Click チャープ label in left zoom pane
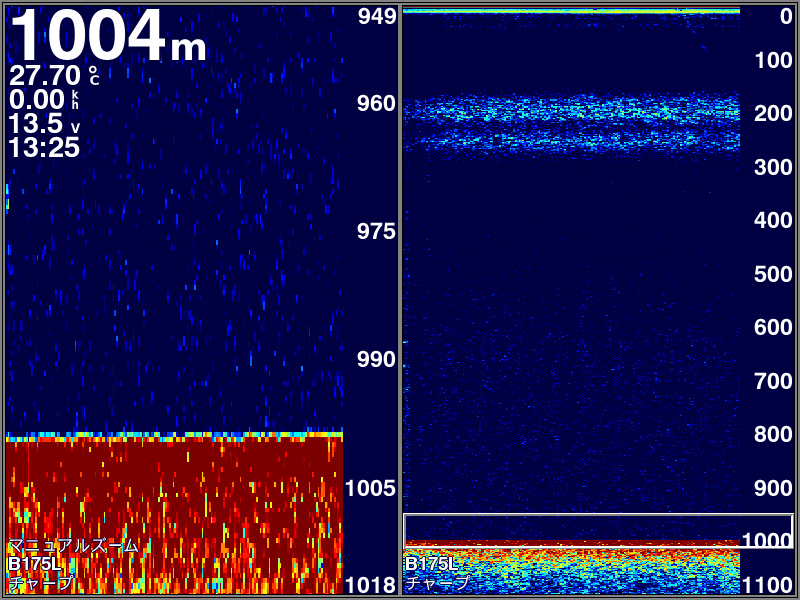Screen dimensions: 800x600 click(41, 582)
